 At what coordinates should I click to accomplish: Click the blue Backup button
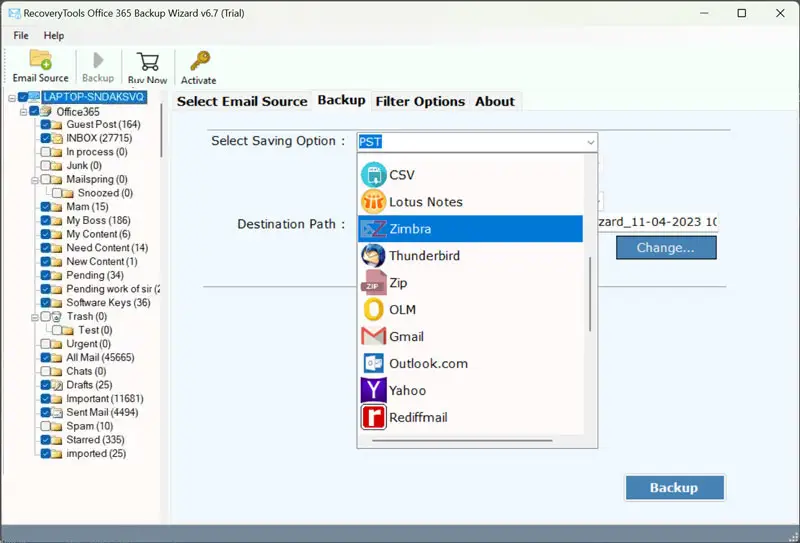[674, 487]
